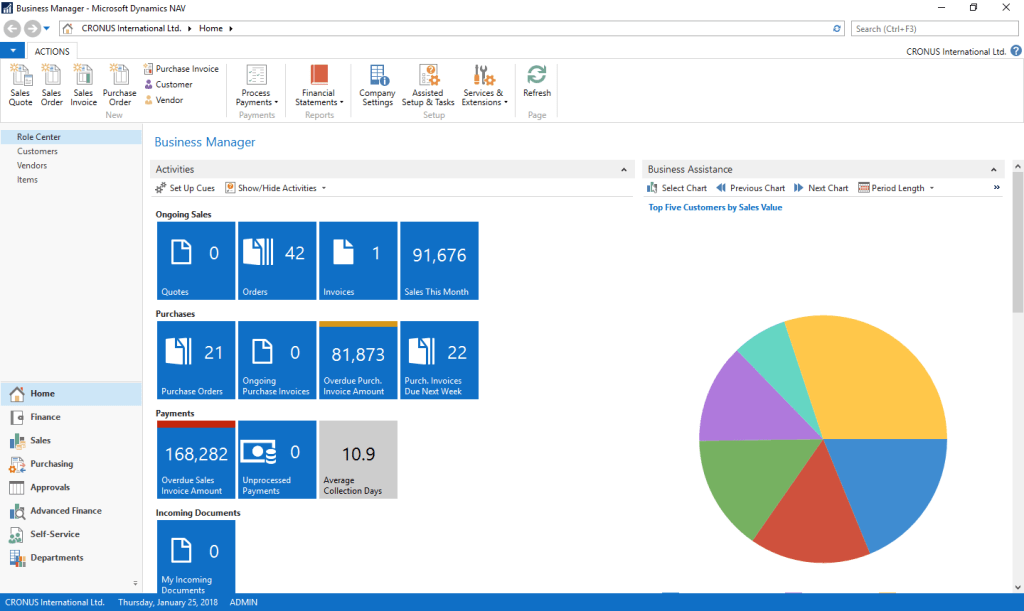Create a new Purchase Order
The height and width of the screenshot is (611, 1024).
pos(120,85)
